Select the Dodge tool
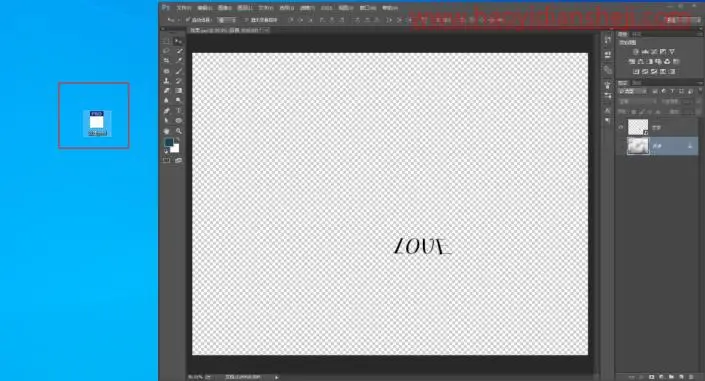Image resolution: width=705 pixels, height=381 pixels. pyautogui.click(x=178, y=101)
